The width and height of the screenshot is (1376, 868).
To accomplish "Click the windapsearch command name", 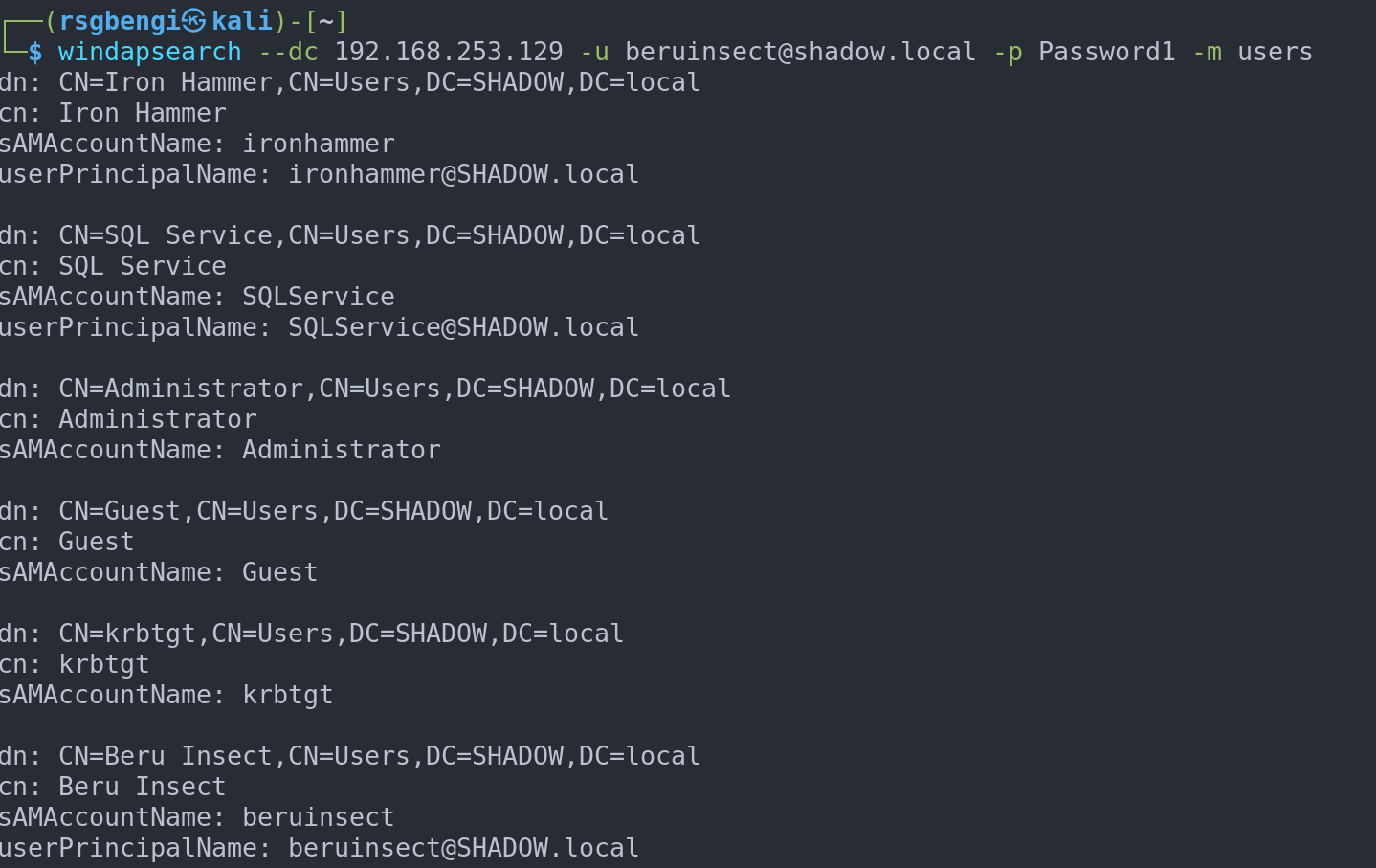I will 150,52.
